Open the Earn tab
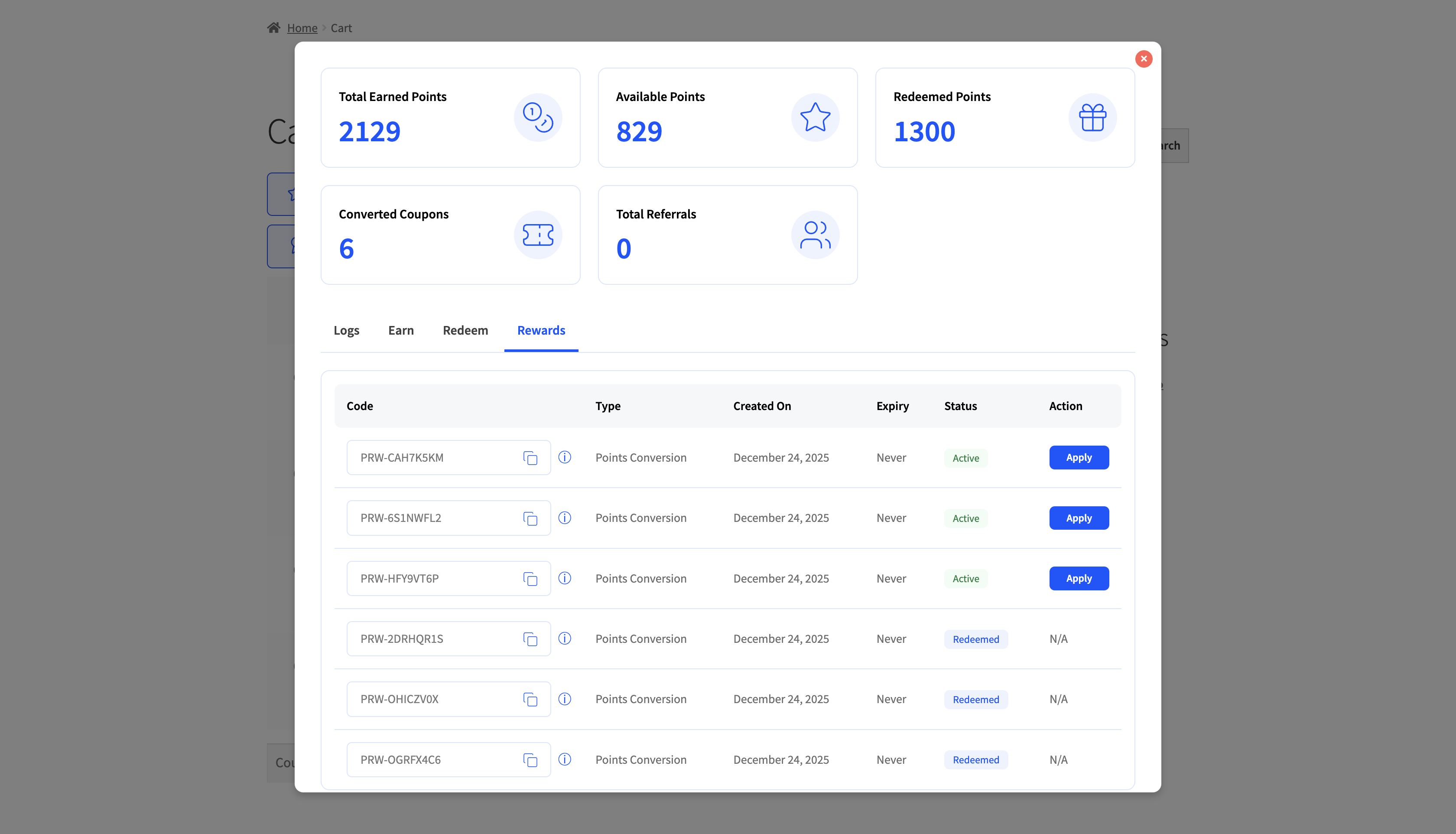The width and height of the screenshot is (1456, 834). [401, 330]
